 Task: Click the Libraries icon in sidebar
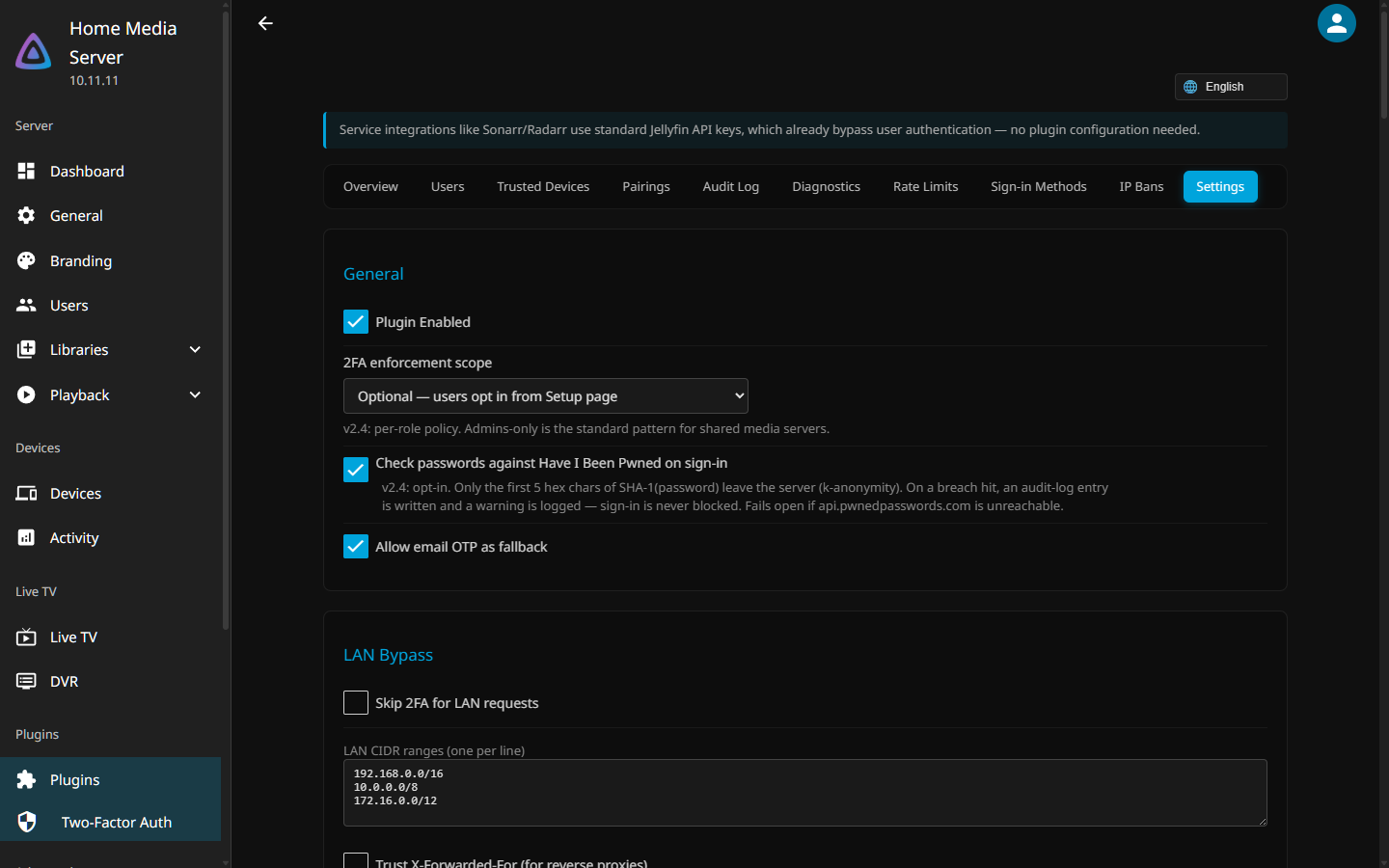pyautogui.click(x=26, y=349)
